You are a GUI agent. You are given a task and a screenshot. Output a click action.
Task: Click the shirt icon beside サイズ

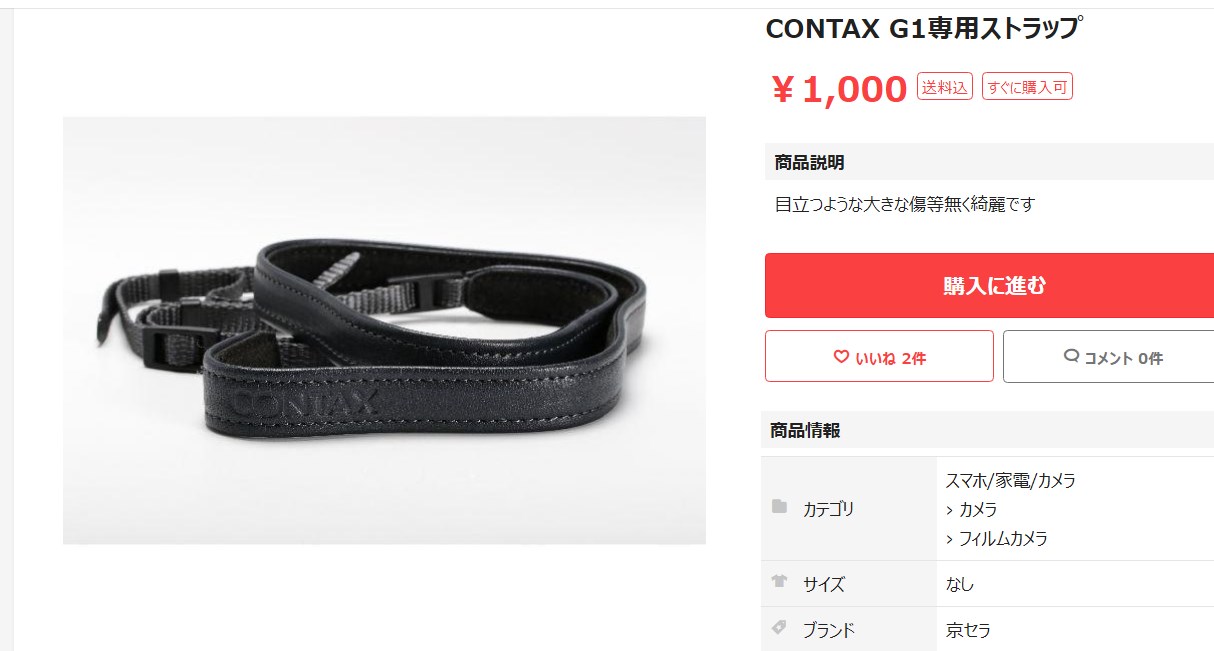click(x=779, y=582)
